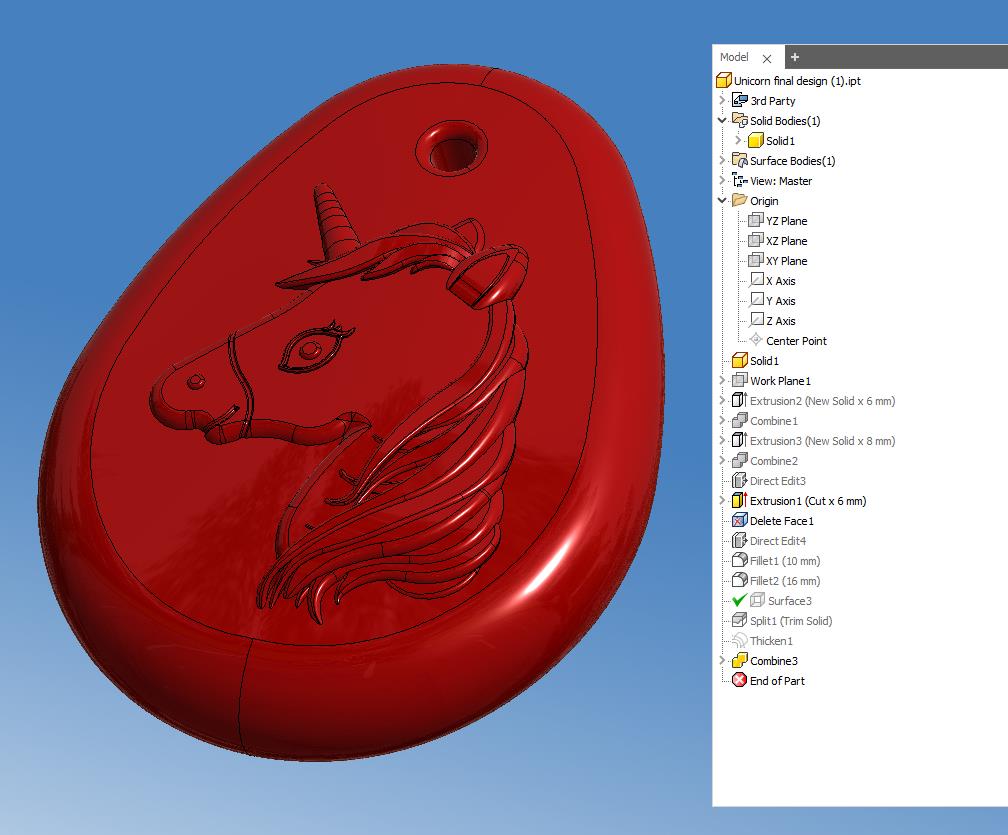
Task: Select the 'Extrusion1 (Cut x 6 mm)' label
Action: tap(808, 501)
